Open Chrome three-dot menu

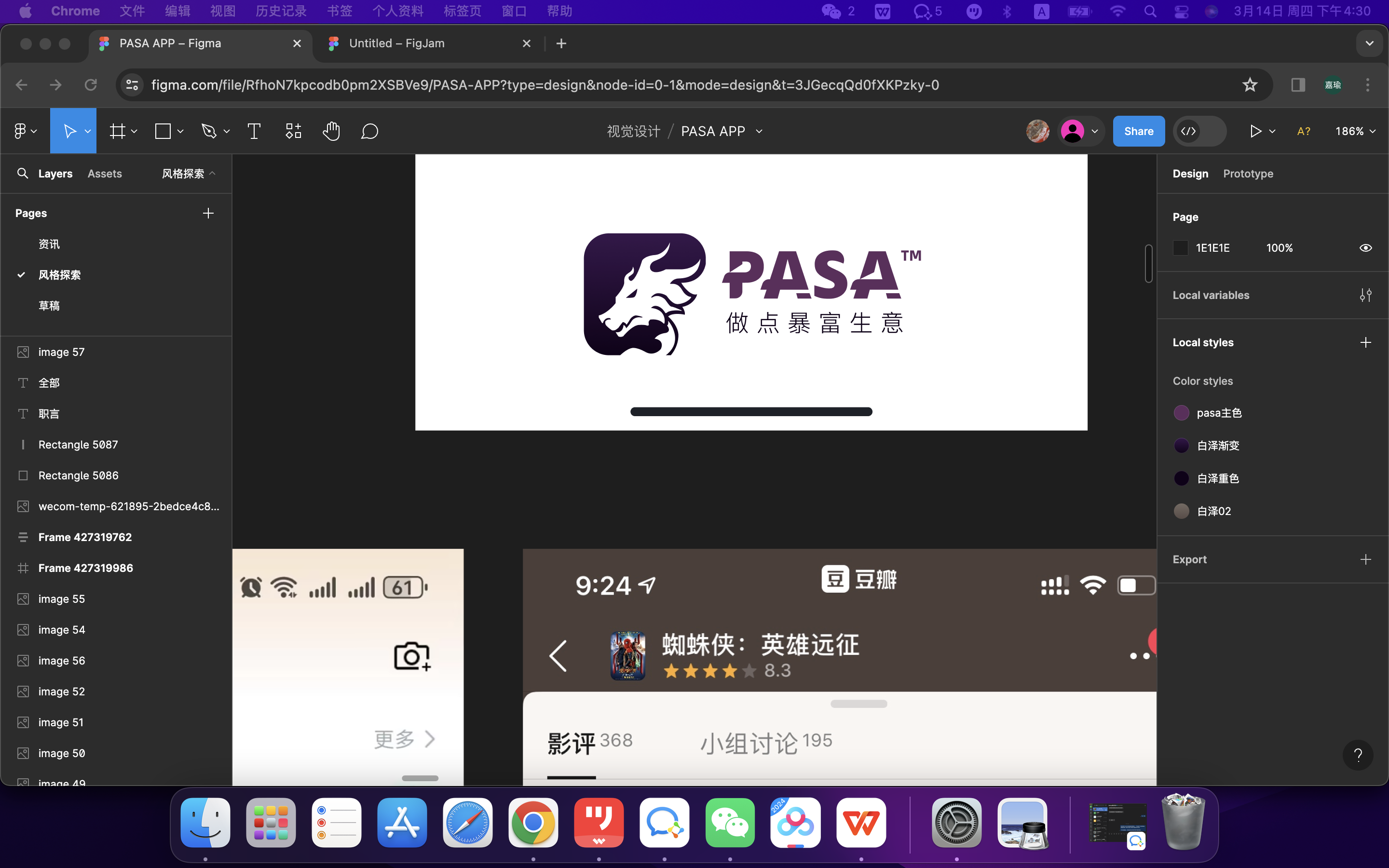pyautogui.click(x=1368, y=85)
